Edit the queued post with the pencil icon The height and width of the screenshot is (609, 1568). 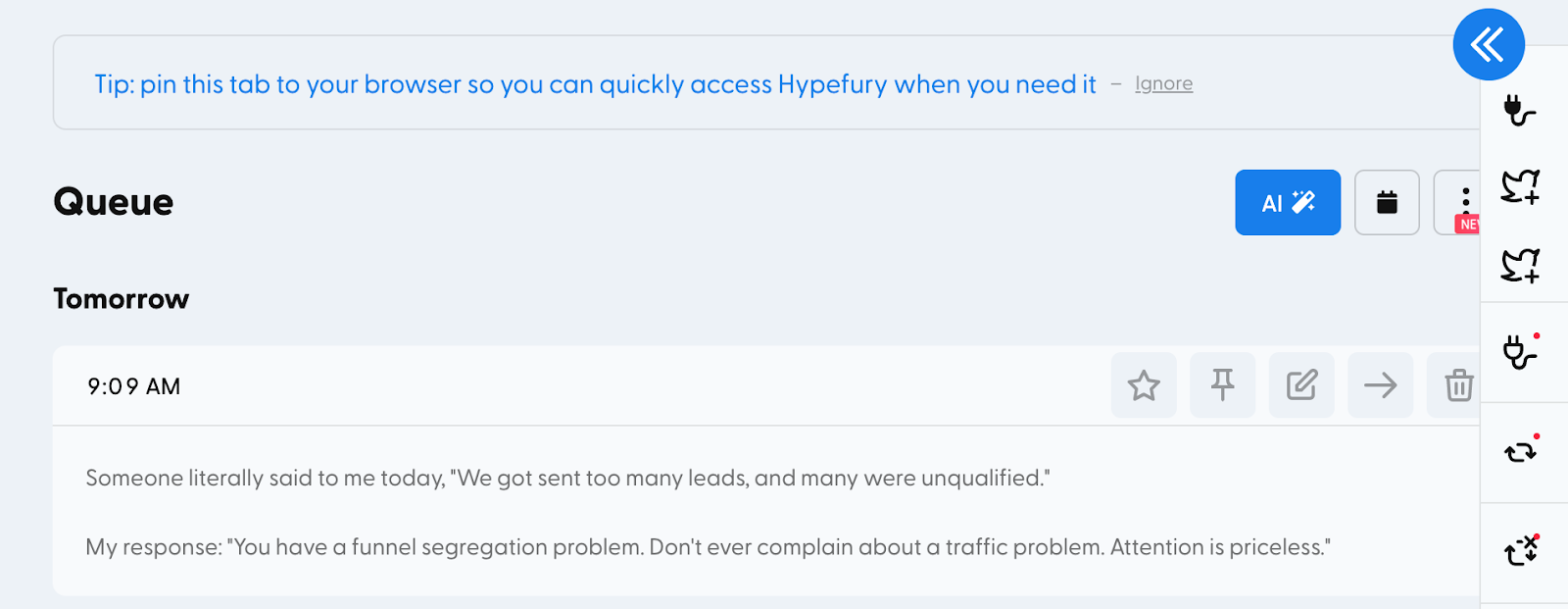point(1301,385)
